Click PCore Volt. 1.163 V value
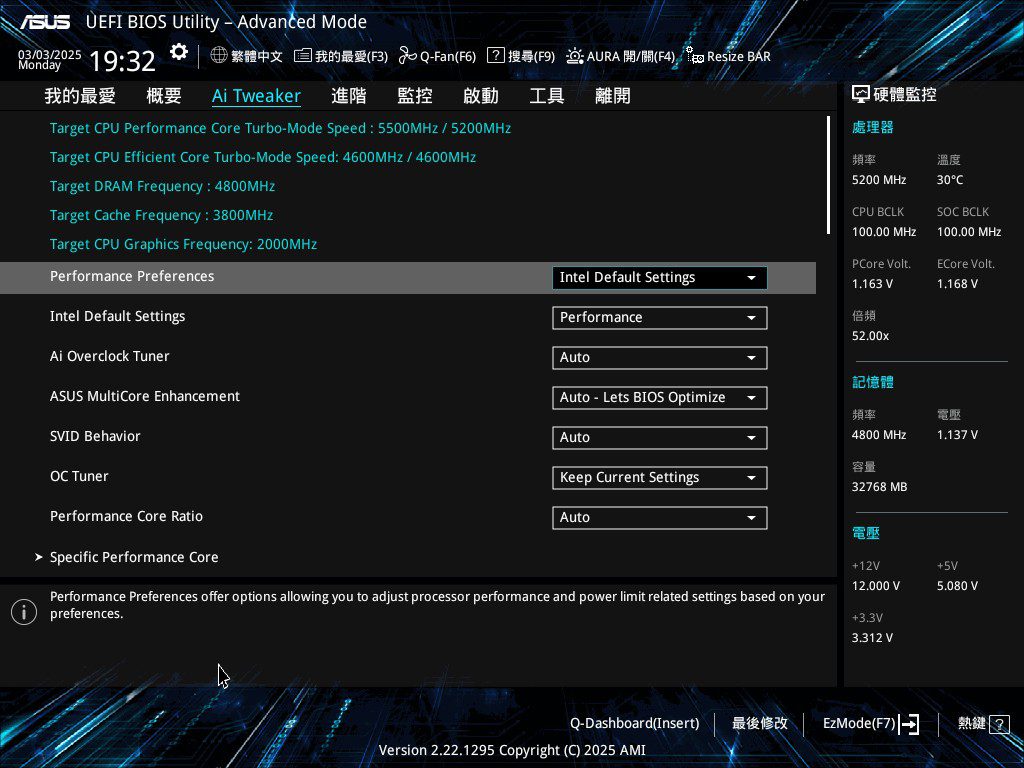The height and width of the screenshot is (768, 1024). click(872, 284)
